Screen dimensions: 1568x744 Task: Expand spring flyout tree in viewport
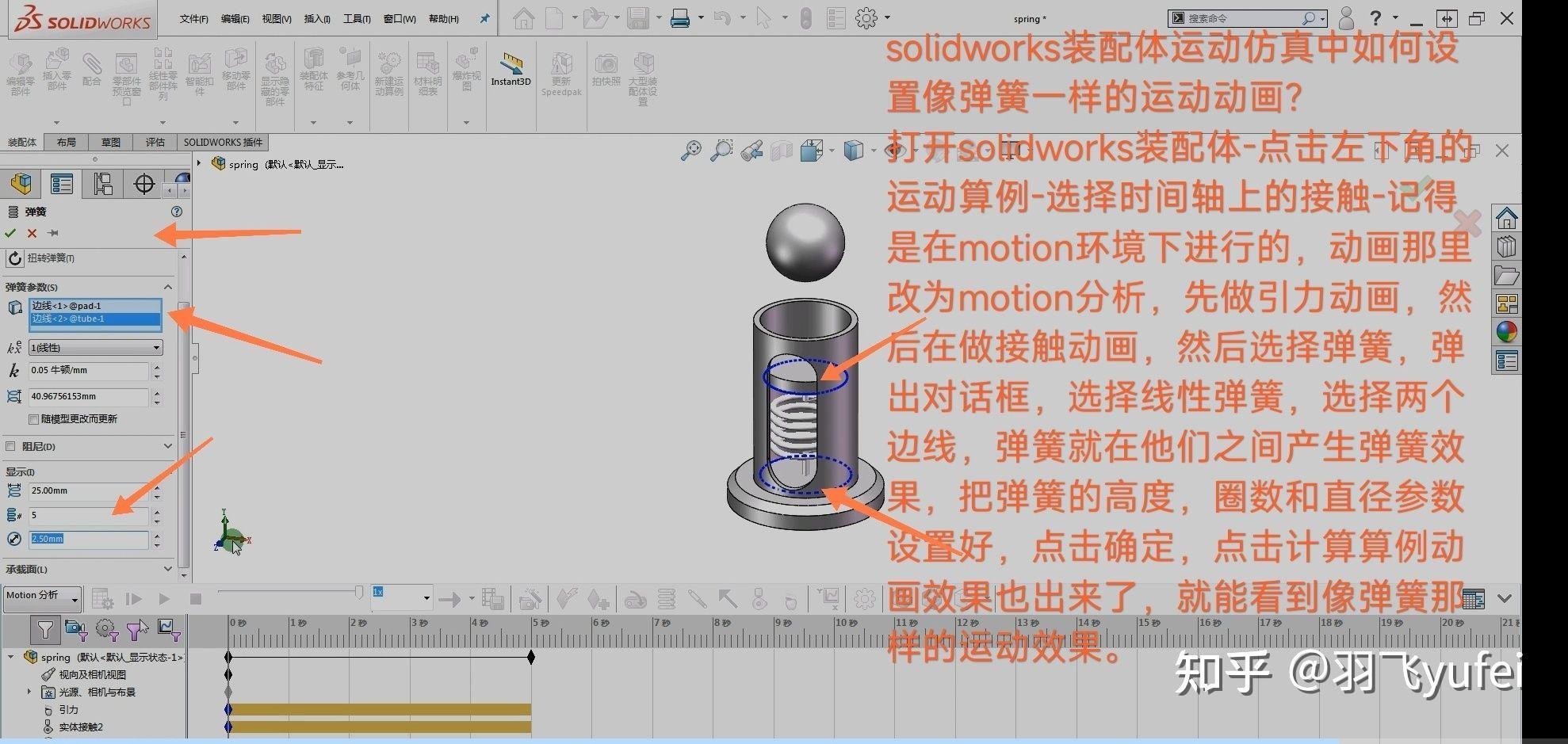click(199, 164)
